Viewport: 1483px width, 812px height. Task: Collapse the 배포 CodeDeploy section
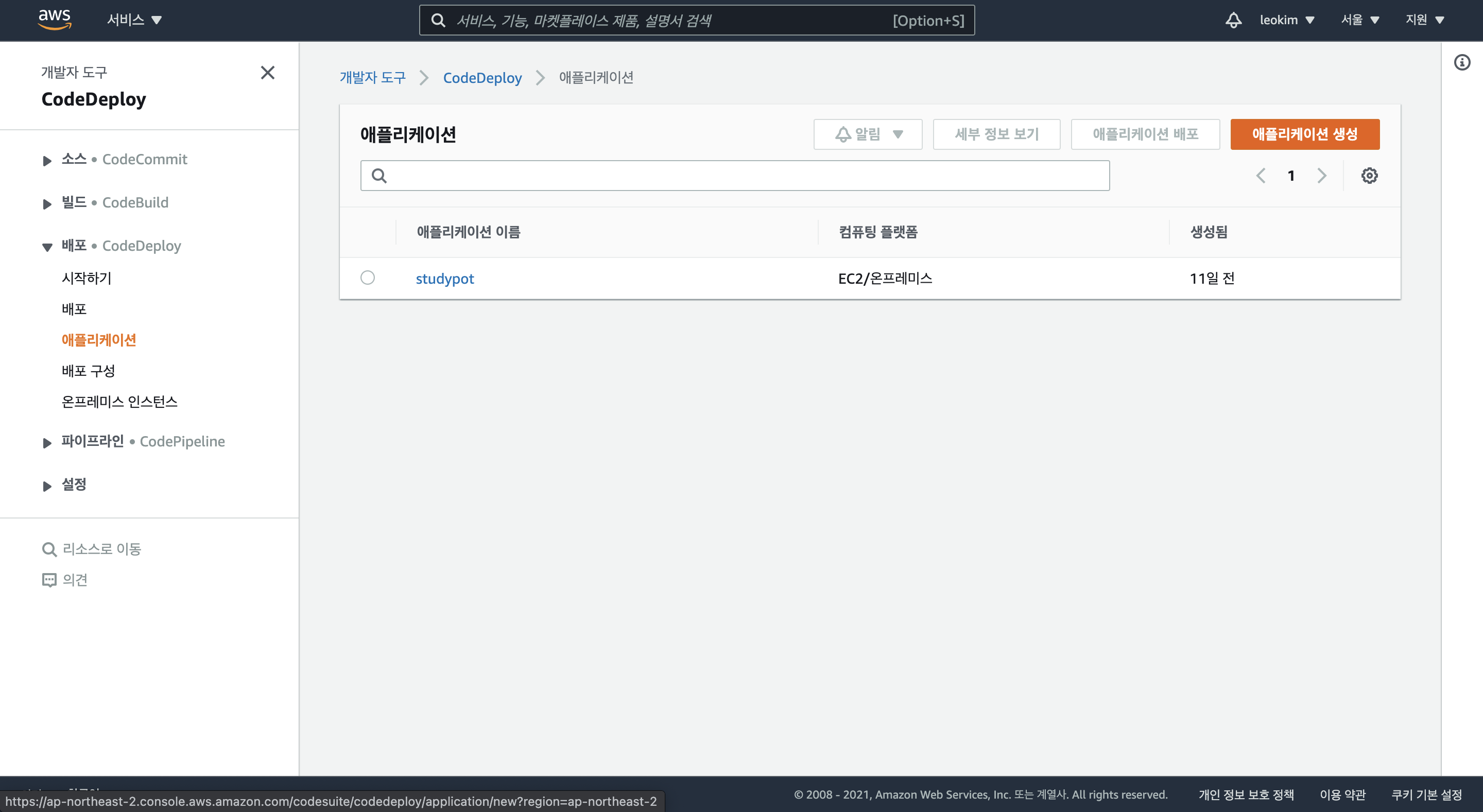[47, 247]
